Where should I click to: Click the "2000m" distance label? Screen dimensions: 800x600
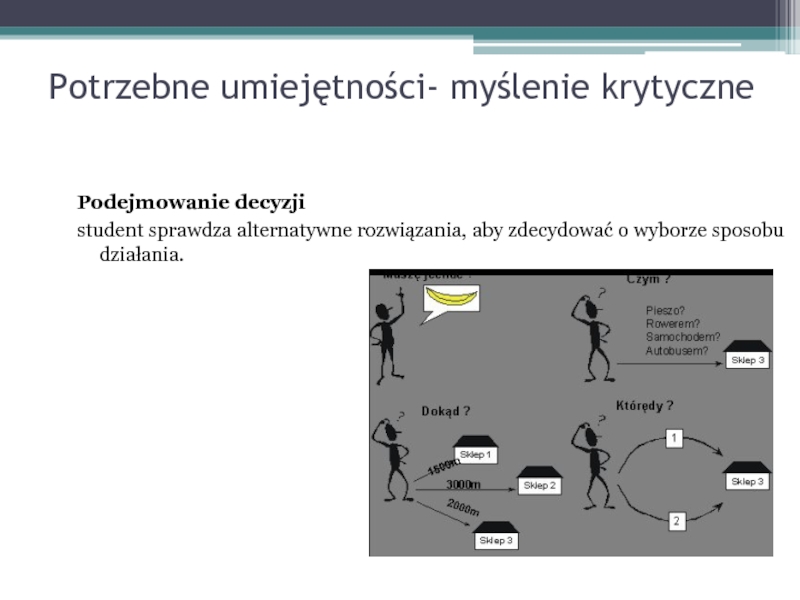[463, 507]
